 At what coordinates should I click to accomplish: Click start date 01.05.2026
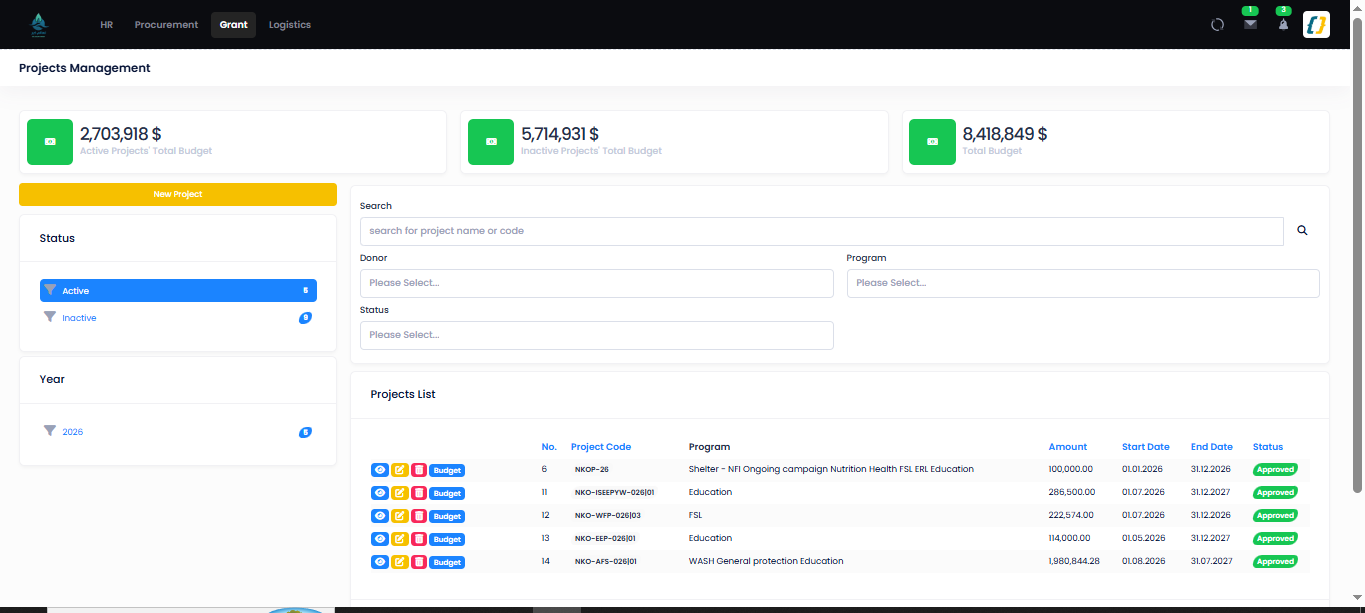[x=1143, y=538]
